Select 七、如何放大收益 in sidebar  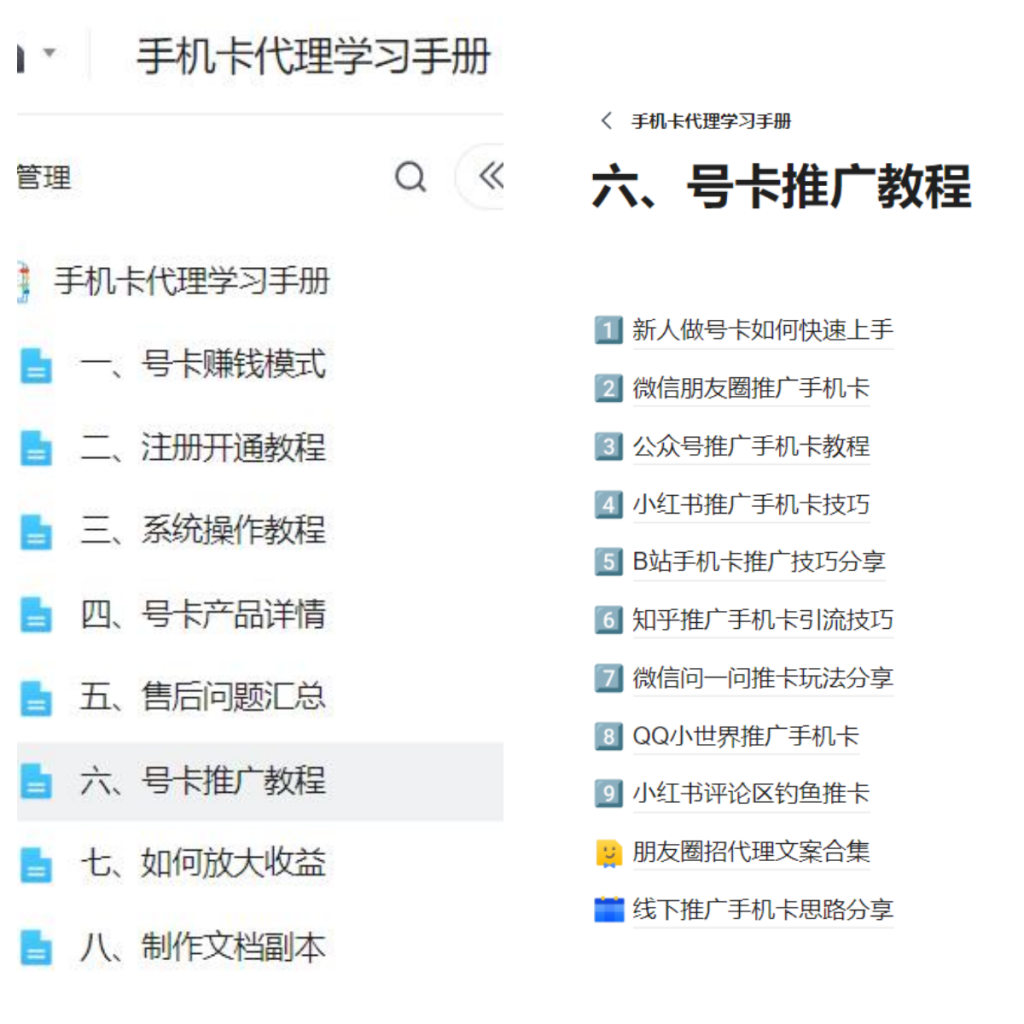(203, 864)
